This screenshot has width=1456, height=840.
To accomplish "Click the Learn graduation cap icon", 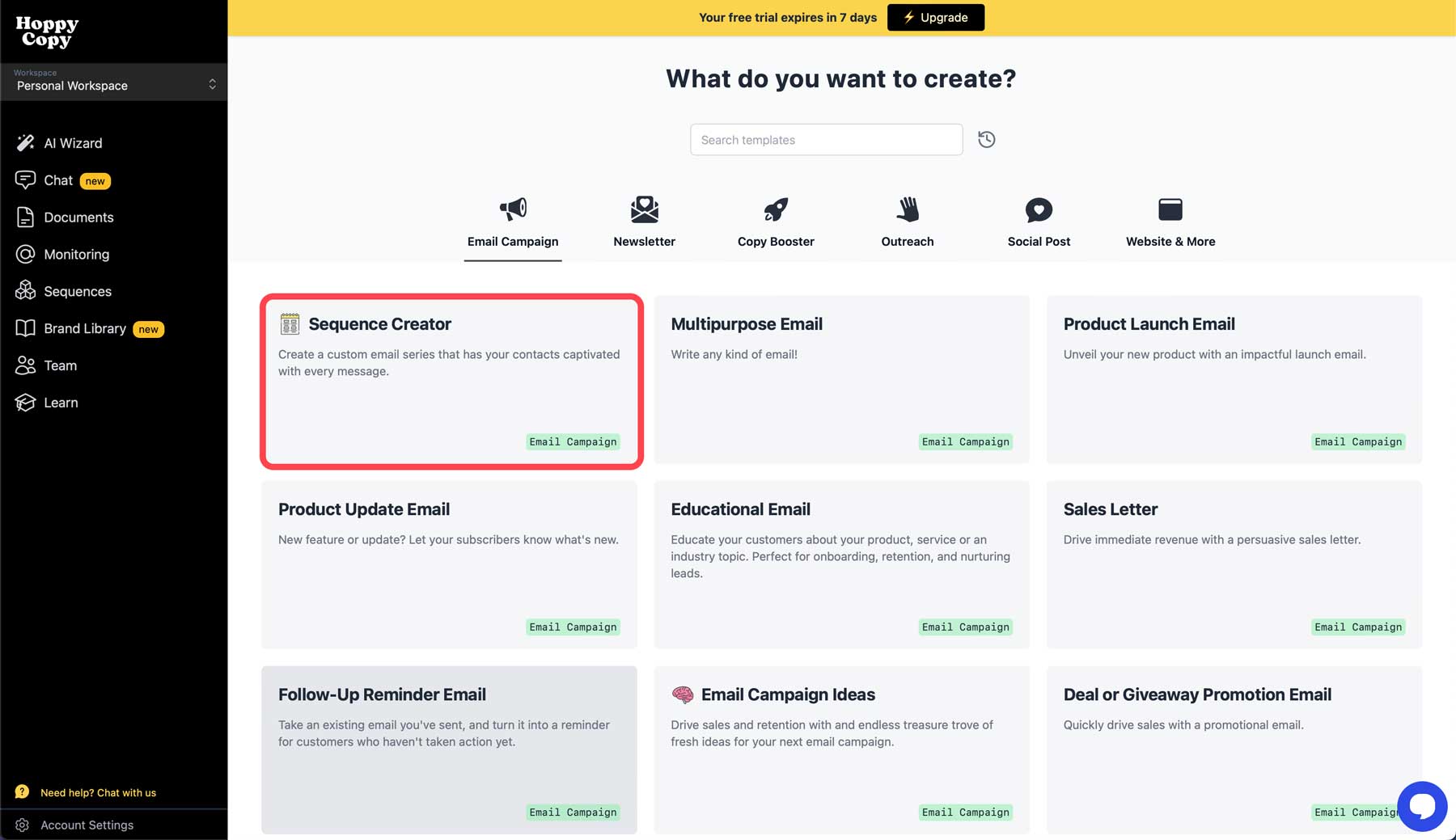I will pyautogui.click(x=25, y=403).
